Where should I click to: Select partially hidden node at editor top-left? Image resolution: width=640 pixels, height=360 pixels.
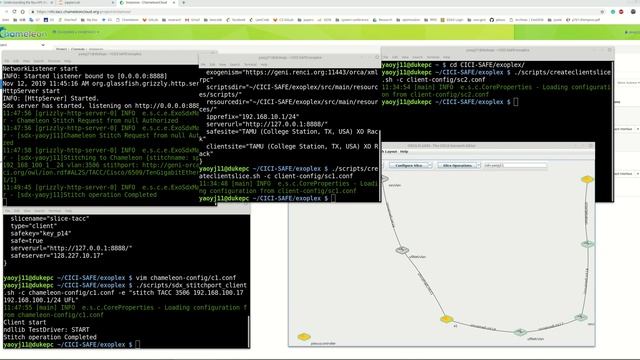coord(385,178)
